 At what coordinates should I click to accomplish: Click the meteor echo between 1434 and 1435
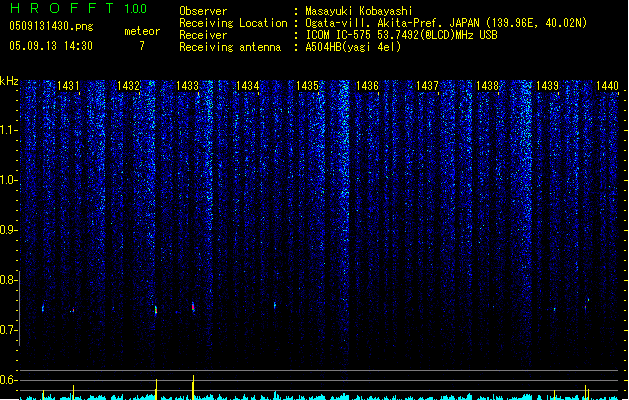[x=275, y=305]
